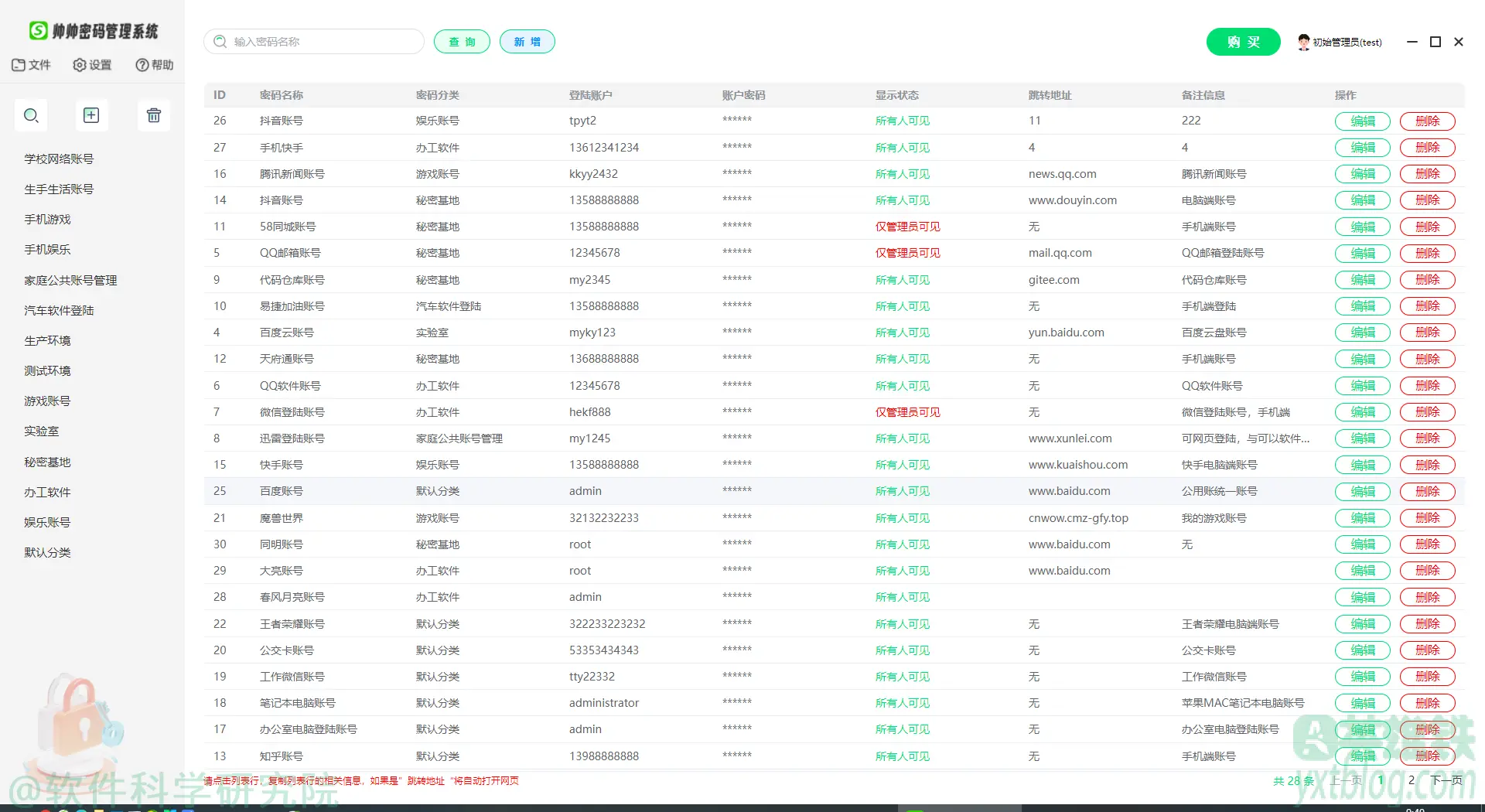Open the 文件 menu
Image resolution: width=1485 pixels, height=812 pixels.
(x=32, y=65)
